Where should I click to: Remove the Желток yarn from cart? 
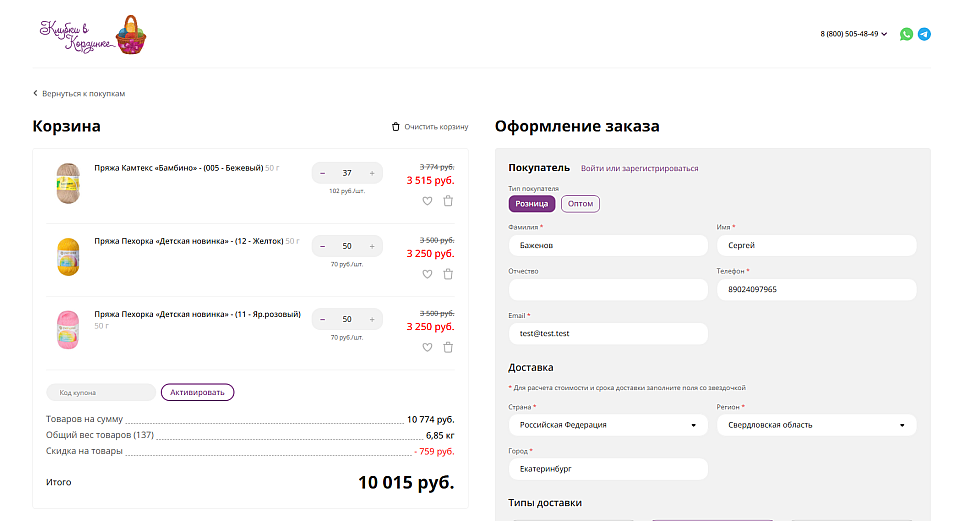(448, 274)
